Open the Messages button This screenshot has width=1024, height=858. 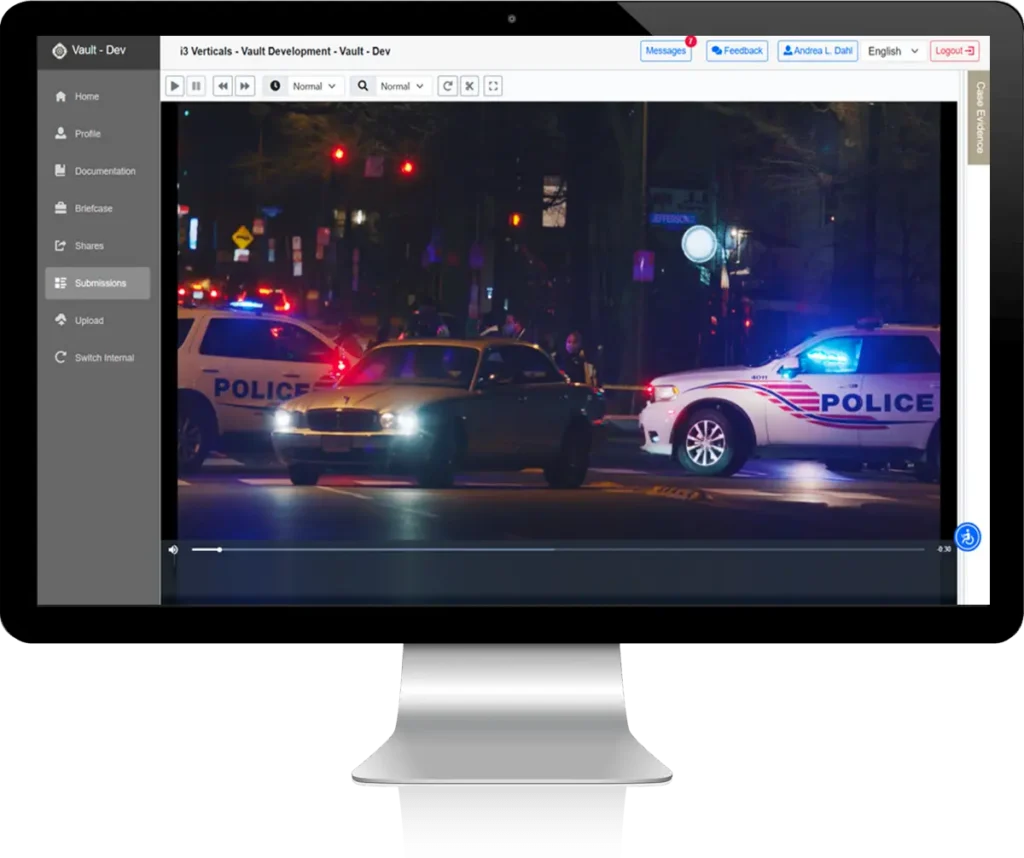[665, 51]
